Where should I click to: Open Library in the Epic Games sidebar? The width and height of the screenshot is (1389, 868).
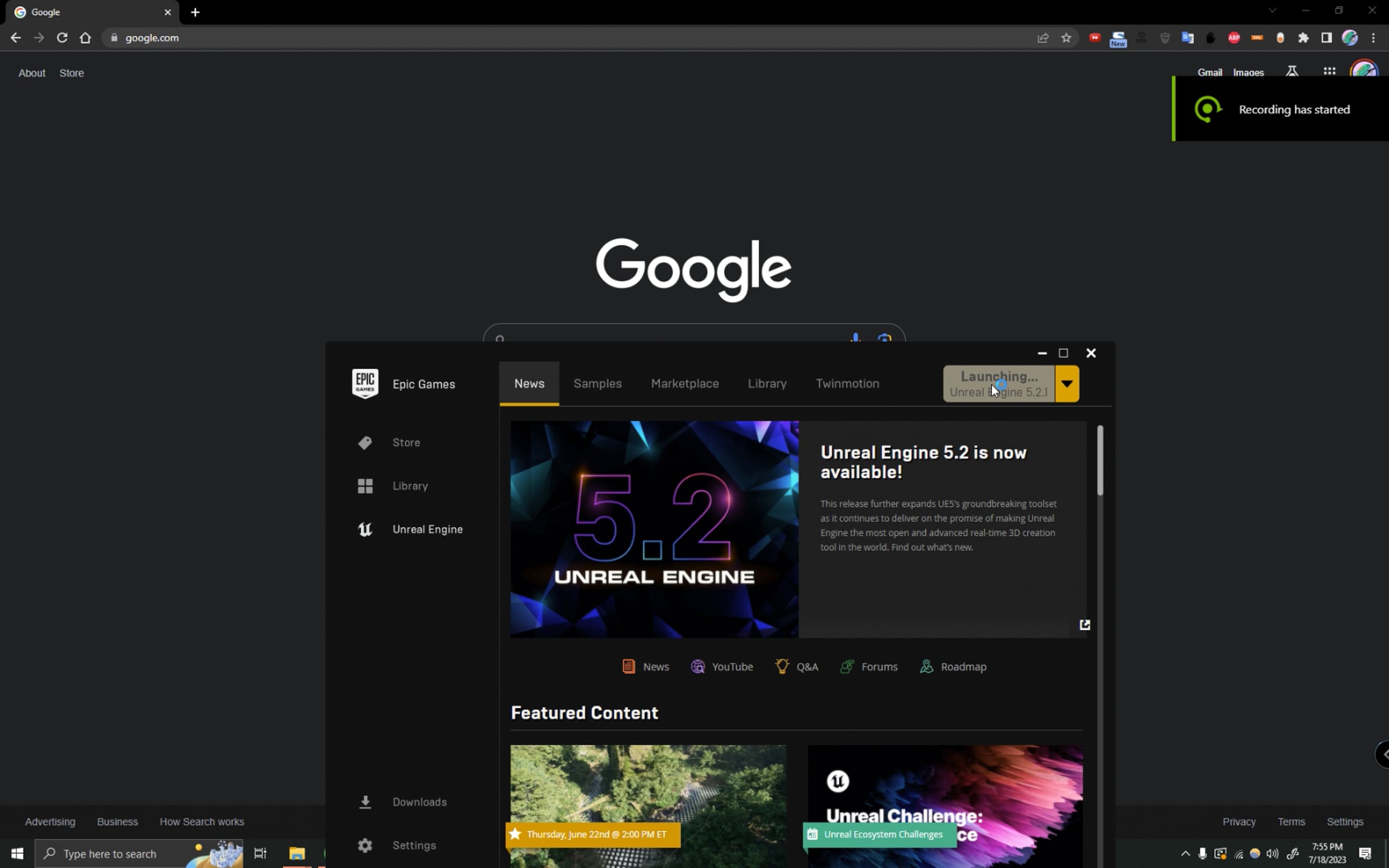[x=409, y=486]
